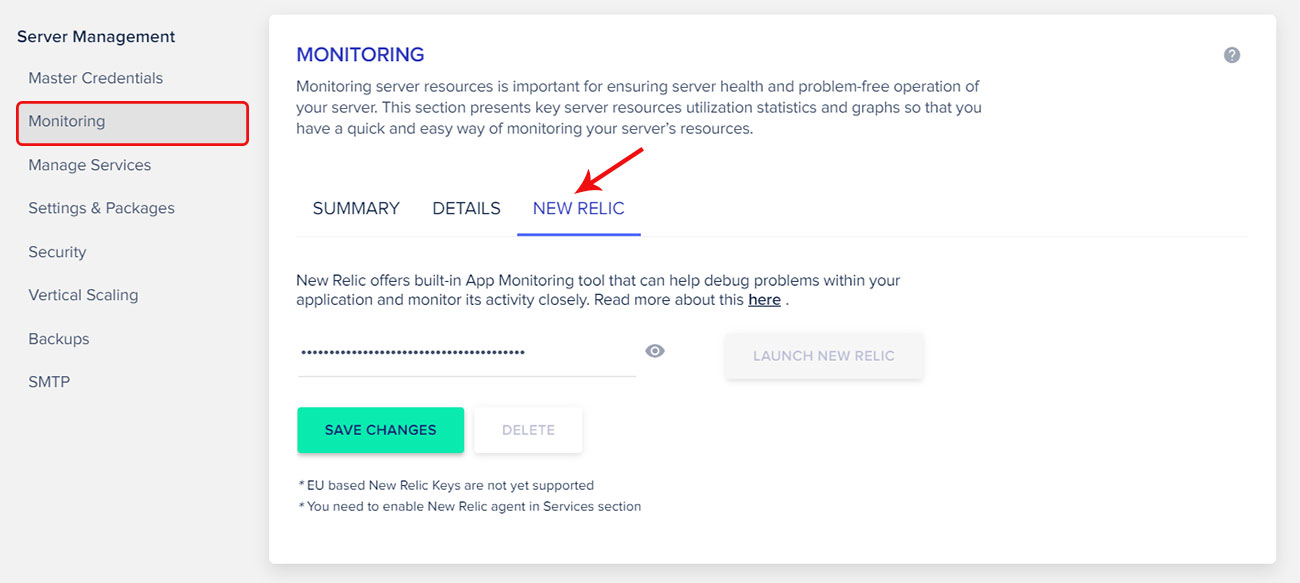Viewport: 1300px width, 583px height.
Task: Go to Manage Services section
Action: click(x=89, y=165)
